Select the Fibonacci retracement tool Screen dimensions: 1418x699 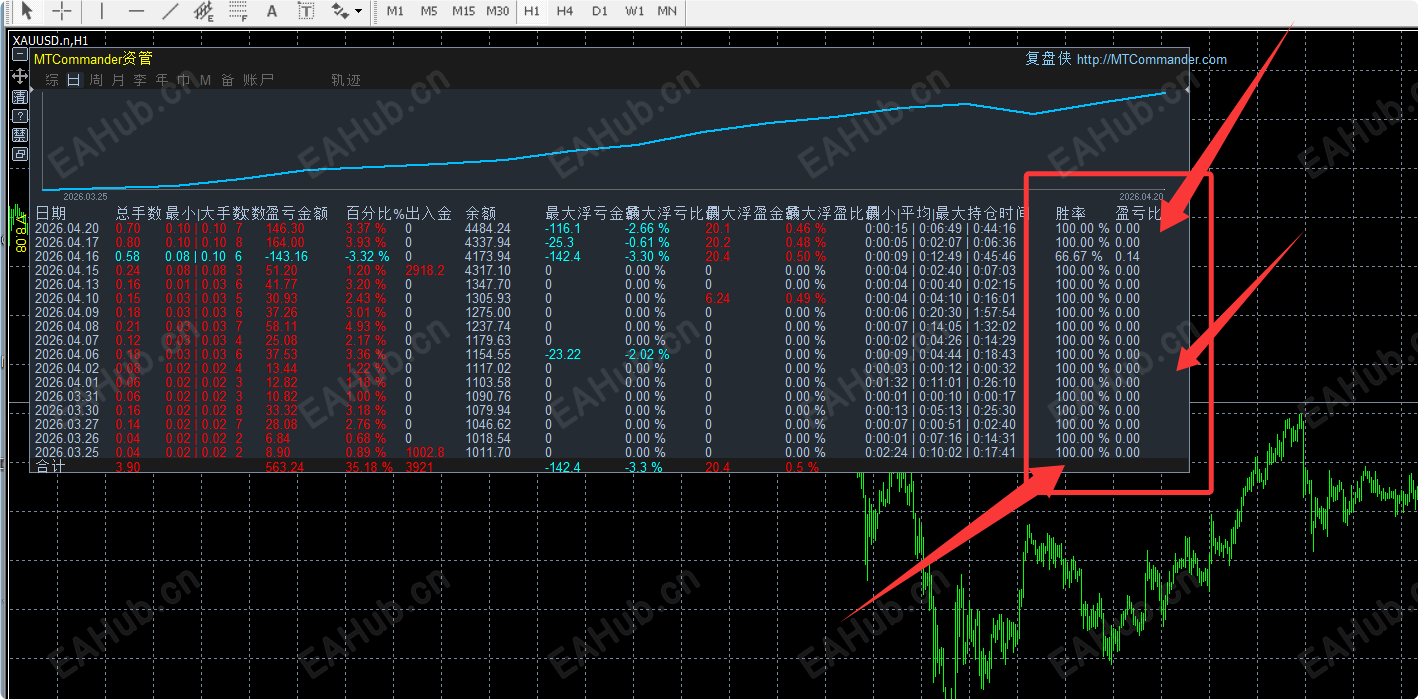(238, 11)
